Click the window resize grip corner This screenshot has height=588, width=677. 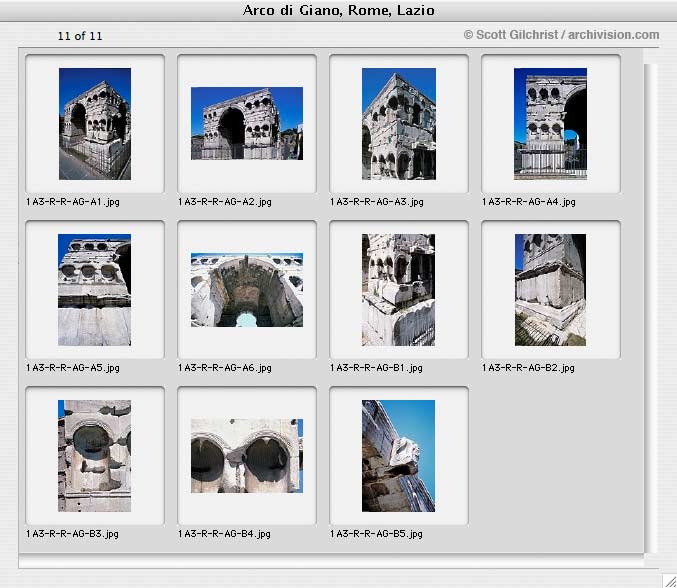click(x=670, y=581)
